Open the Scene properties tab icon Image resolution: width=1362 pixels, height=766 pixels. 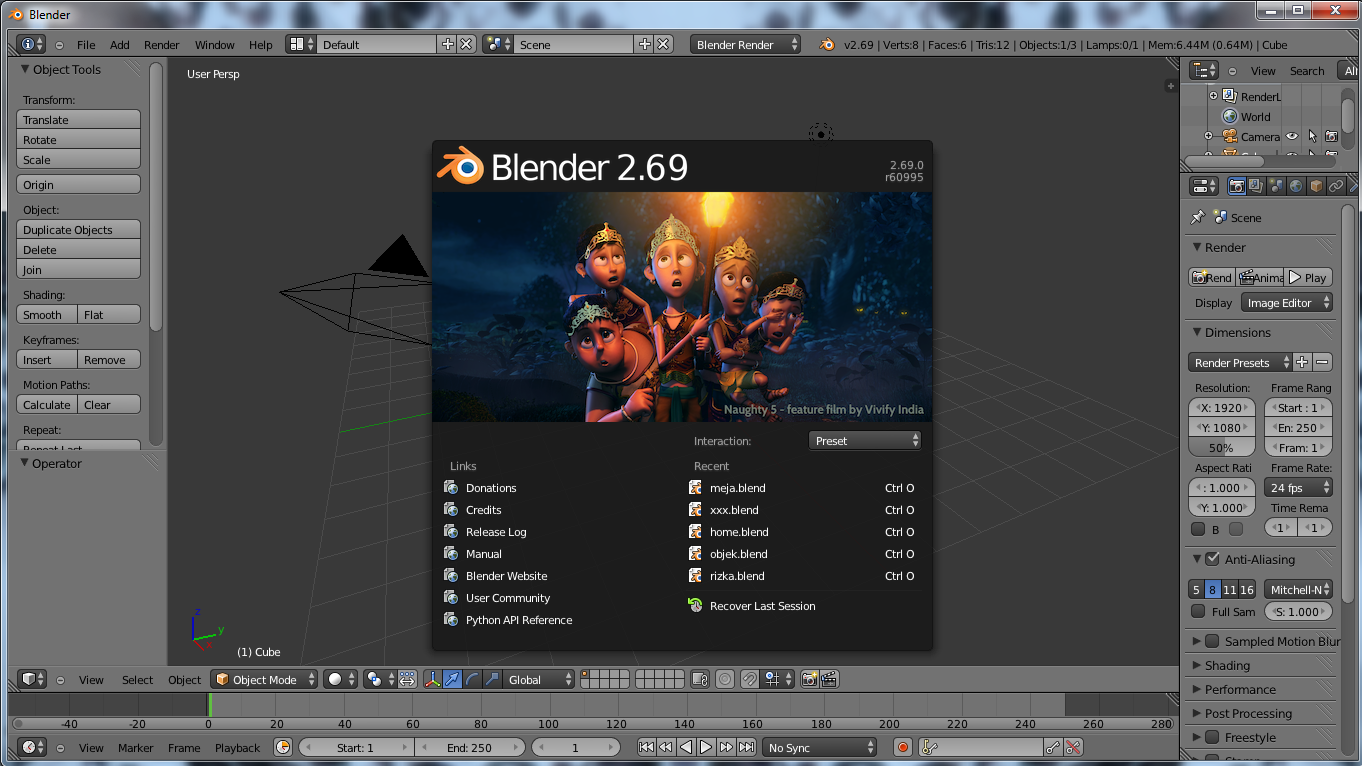click(x=1276, y=186)
